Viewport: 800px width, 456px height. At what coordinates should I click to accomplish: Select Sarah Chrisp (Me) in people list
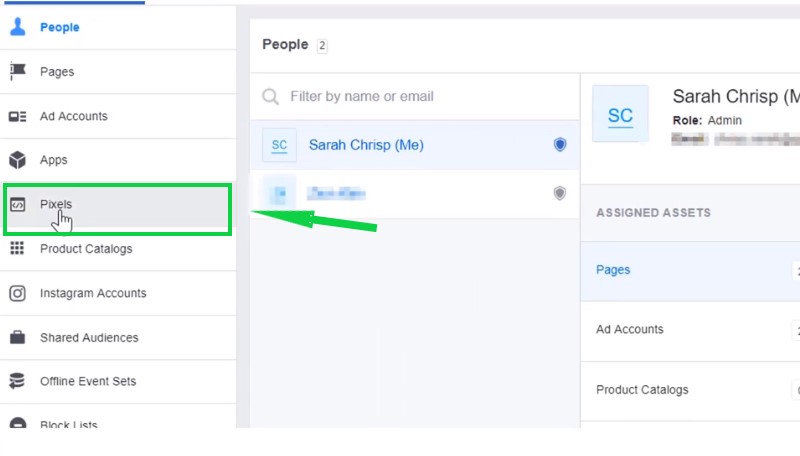coord(415,145)
